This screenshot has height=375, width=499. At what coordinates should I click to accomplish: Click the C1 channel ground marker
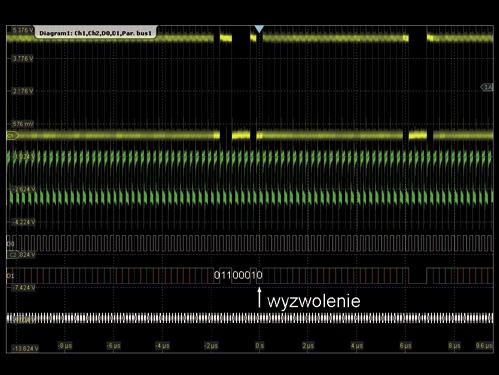pyautogui.click(x=11, y=136)
